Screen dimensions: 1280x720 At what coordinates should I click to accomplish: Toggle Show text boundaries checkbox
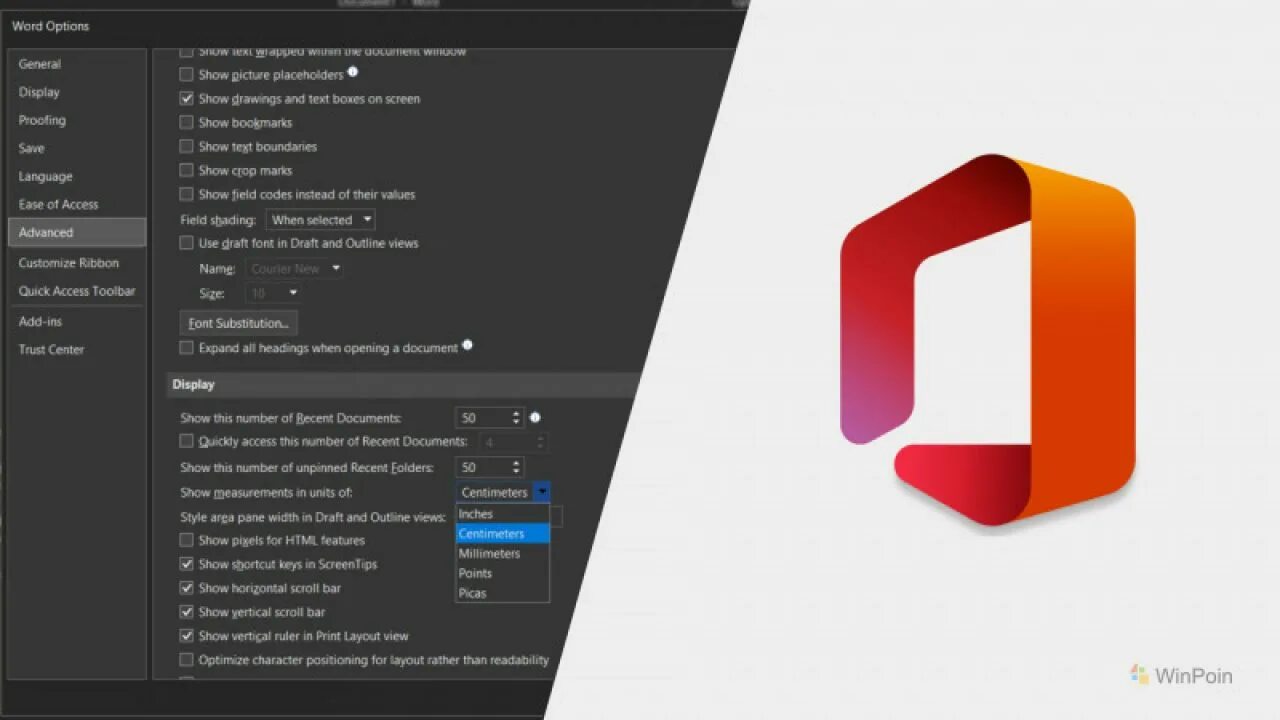pyautogui.click(x=186, y=147)
